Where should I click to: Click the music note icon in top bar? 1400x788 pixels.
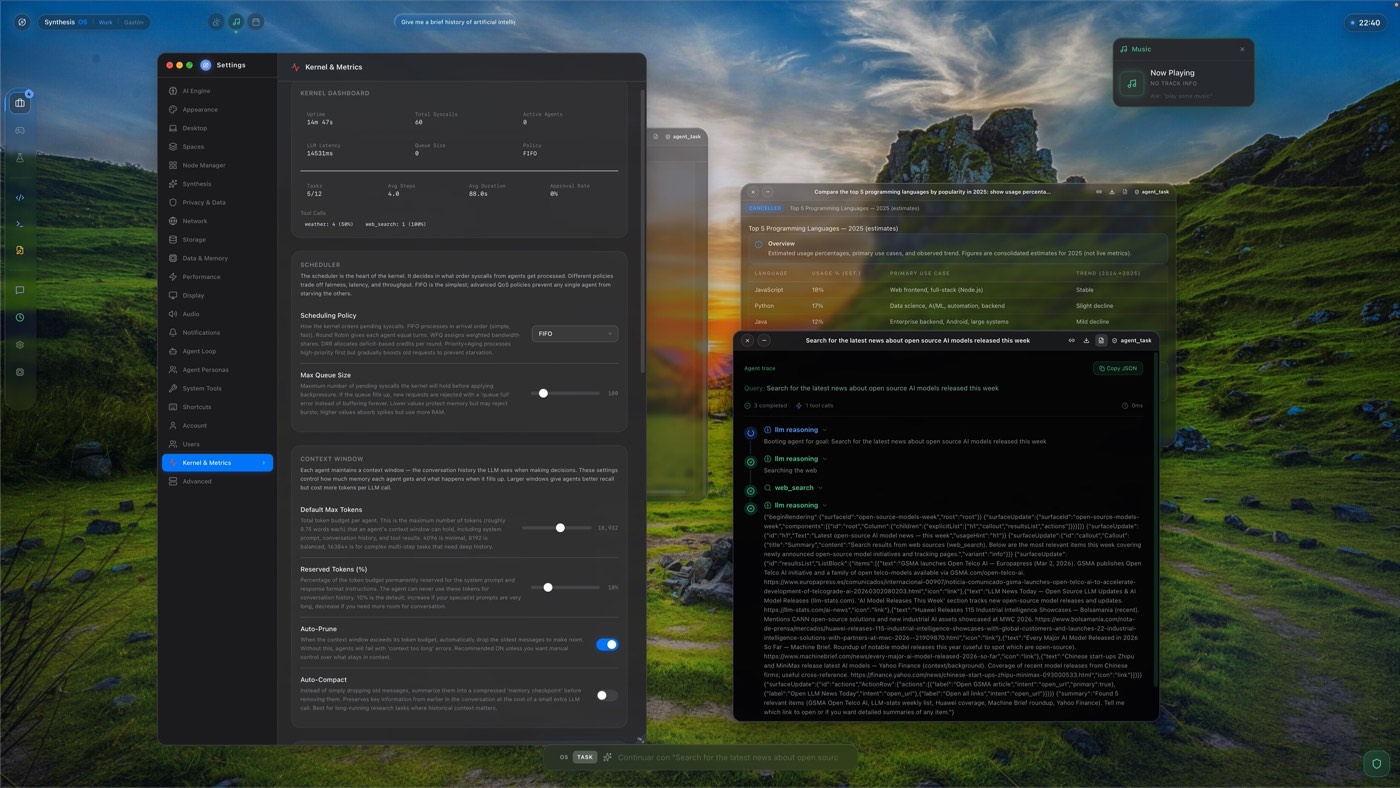click(236, 22)
